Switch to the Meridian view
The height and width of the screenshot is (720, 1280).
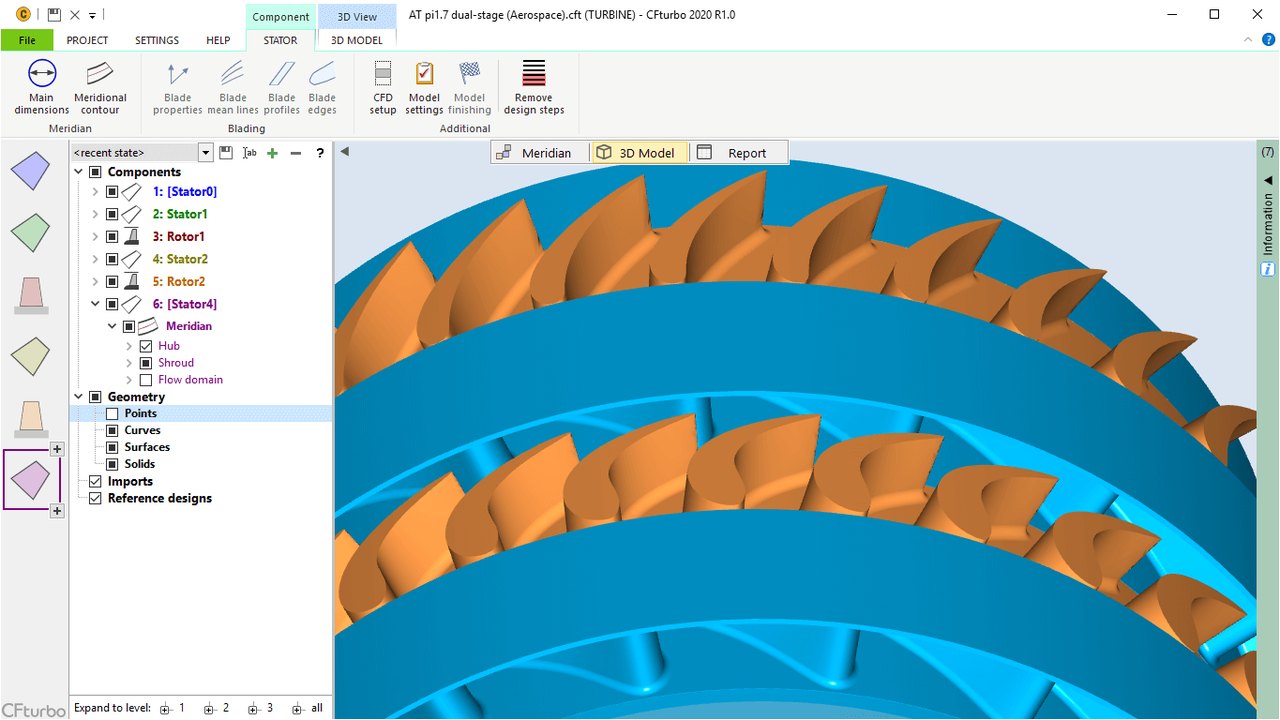[535, 153]
